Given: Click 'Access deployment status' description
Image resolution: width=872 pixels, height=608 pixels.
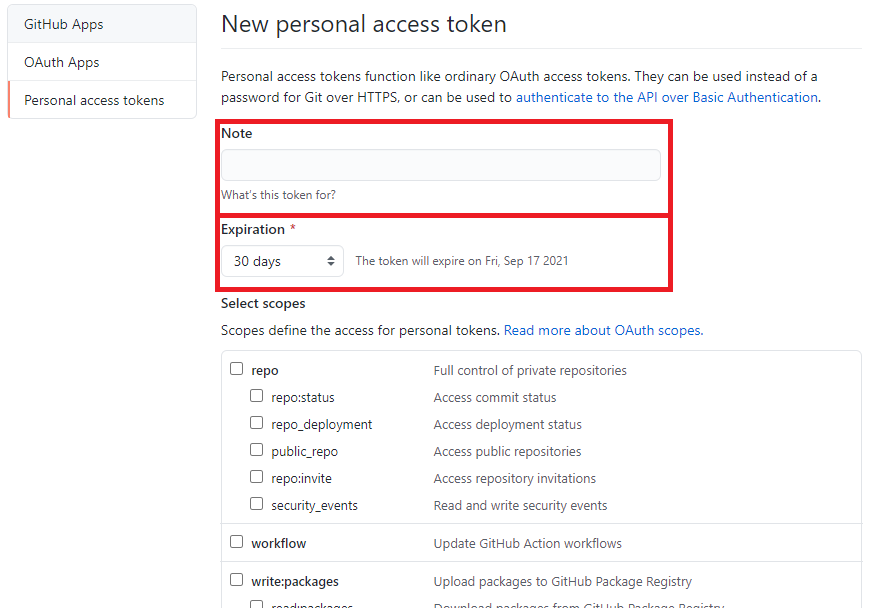Looking at the screenshot, I should point(508,424).
